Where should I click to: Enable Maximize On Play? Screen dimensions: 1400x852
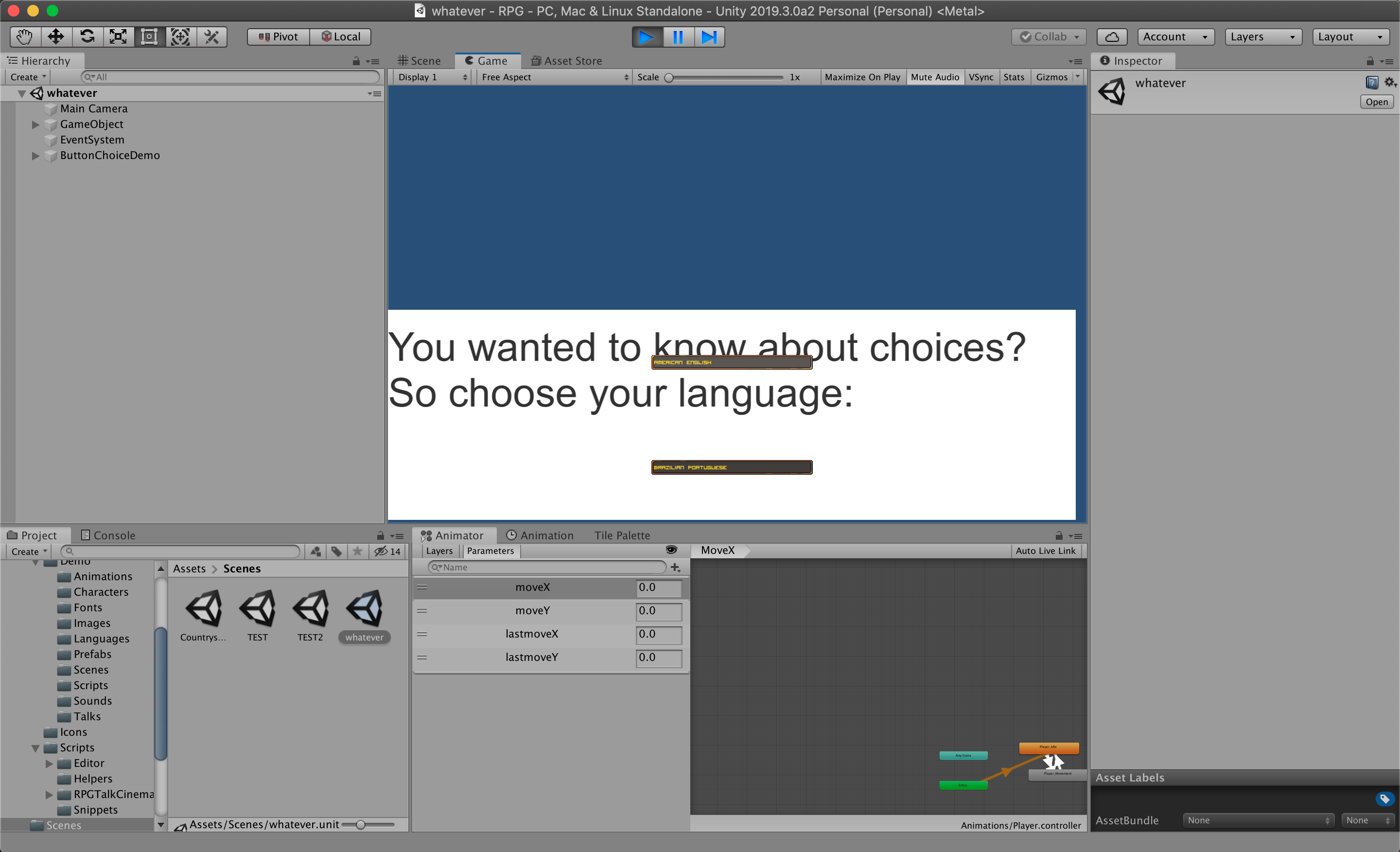pos(862,77)
